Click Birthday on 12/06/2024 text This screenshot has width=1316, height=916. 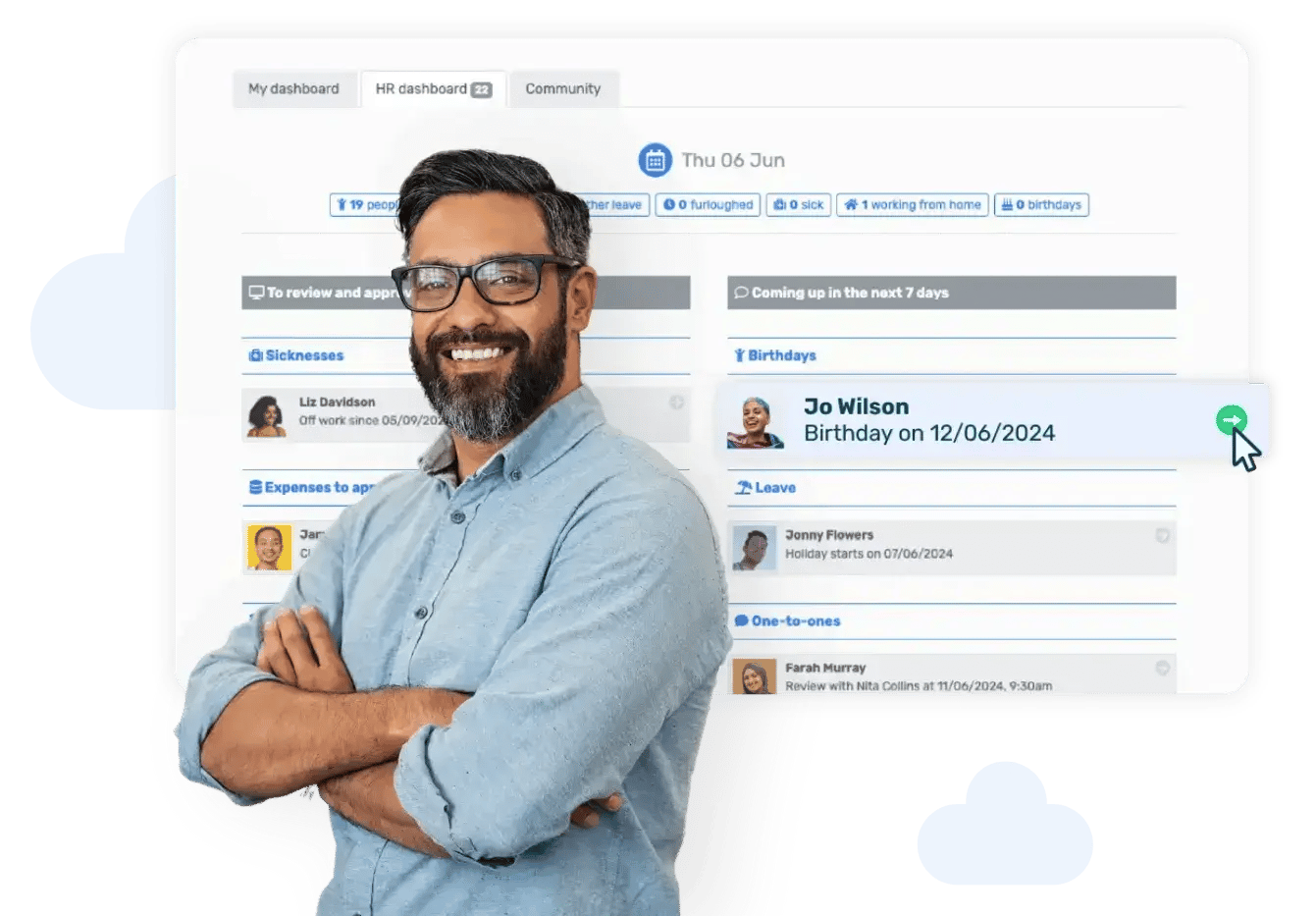[929, 433]
